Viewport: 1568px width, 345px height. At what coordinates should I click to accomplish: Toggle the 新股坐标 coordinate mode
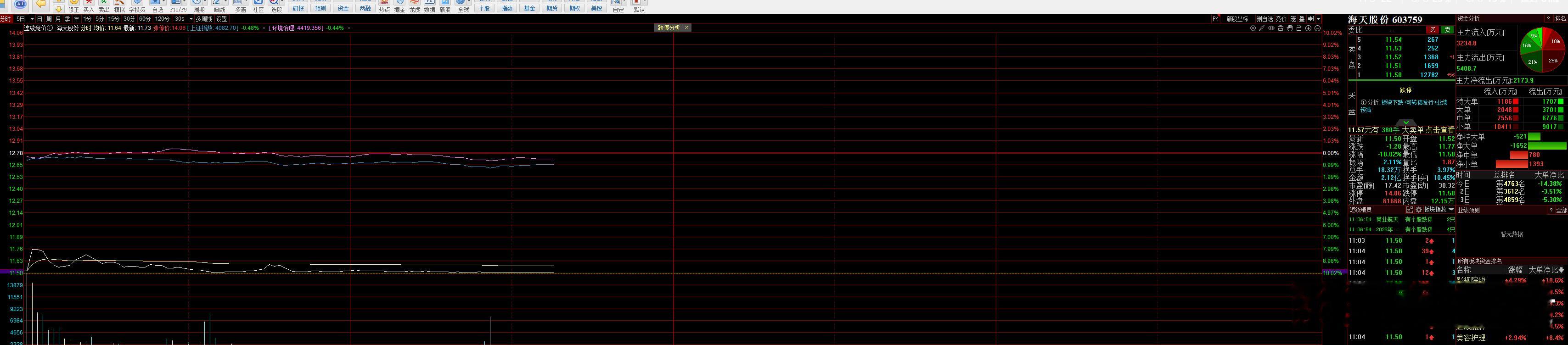pyautogui.click(x=1237, y=19)
